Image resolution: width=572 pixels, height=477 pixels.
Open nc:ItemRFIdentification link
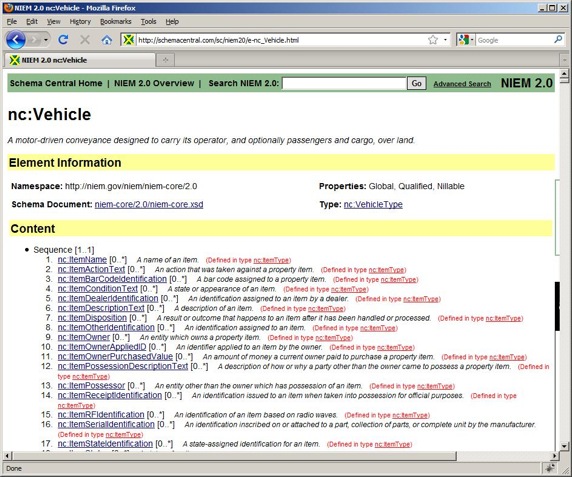[x=101, y=415]
